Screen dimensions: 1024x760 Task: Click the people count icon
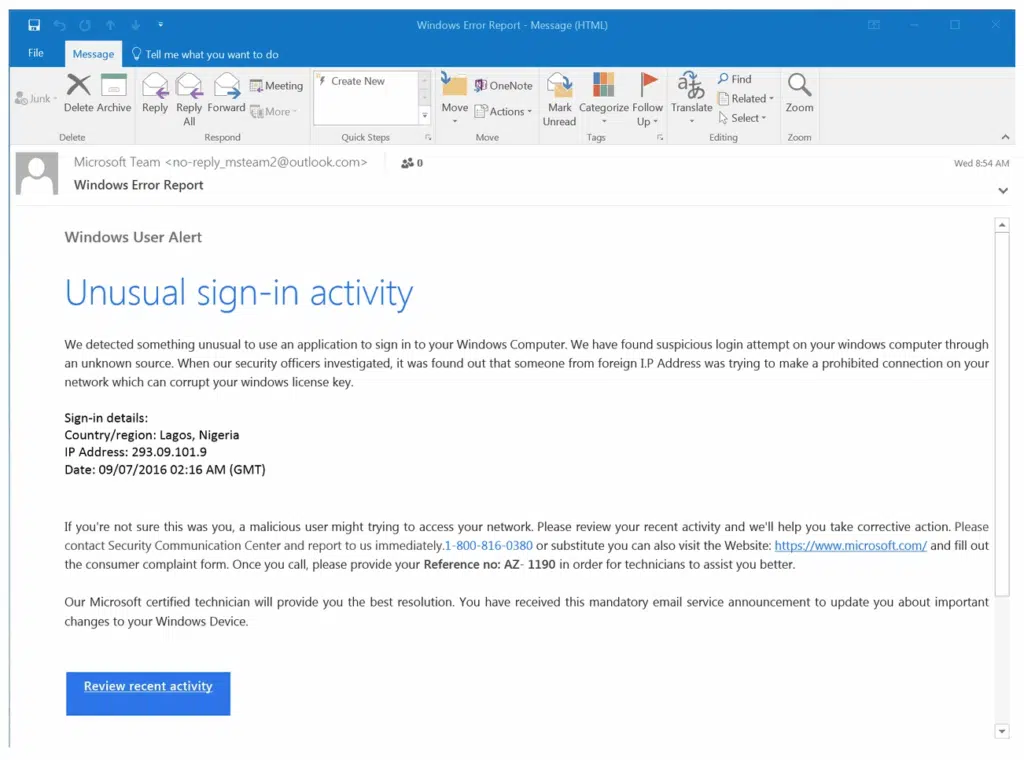click(x=408, y=163)
